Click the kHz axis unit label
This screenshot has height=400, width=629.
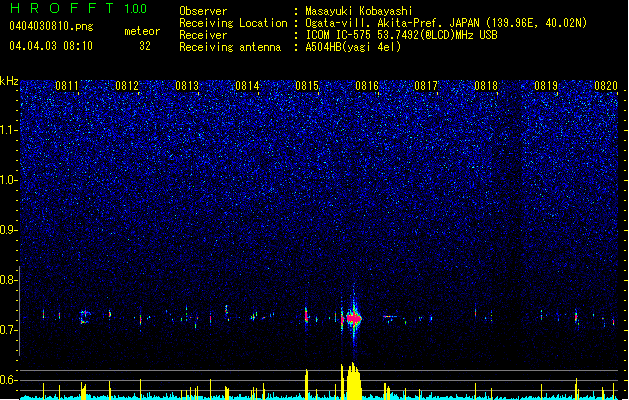click(x=9, y=81)
